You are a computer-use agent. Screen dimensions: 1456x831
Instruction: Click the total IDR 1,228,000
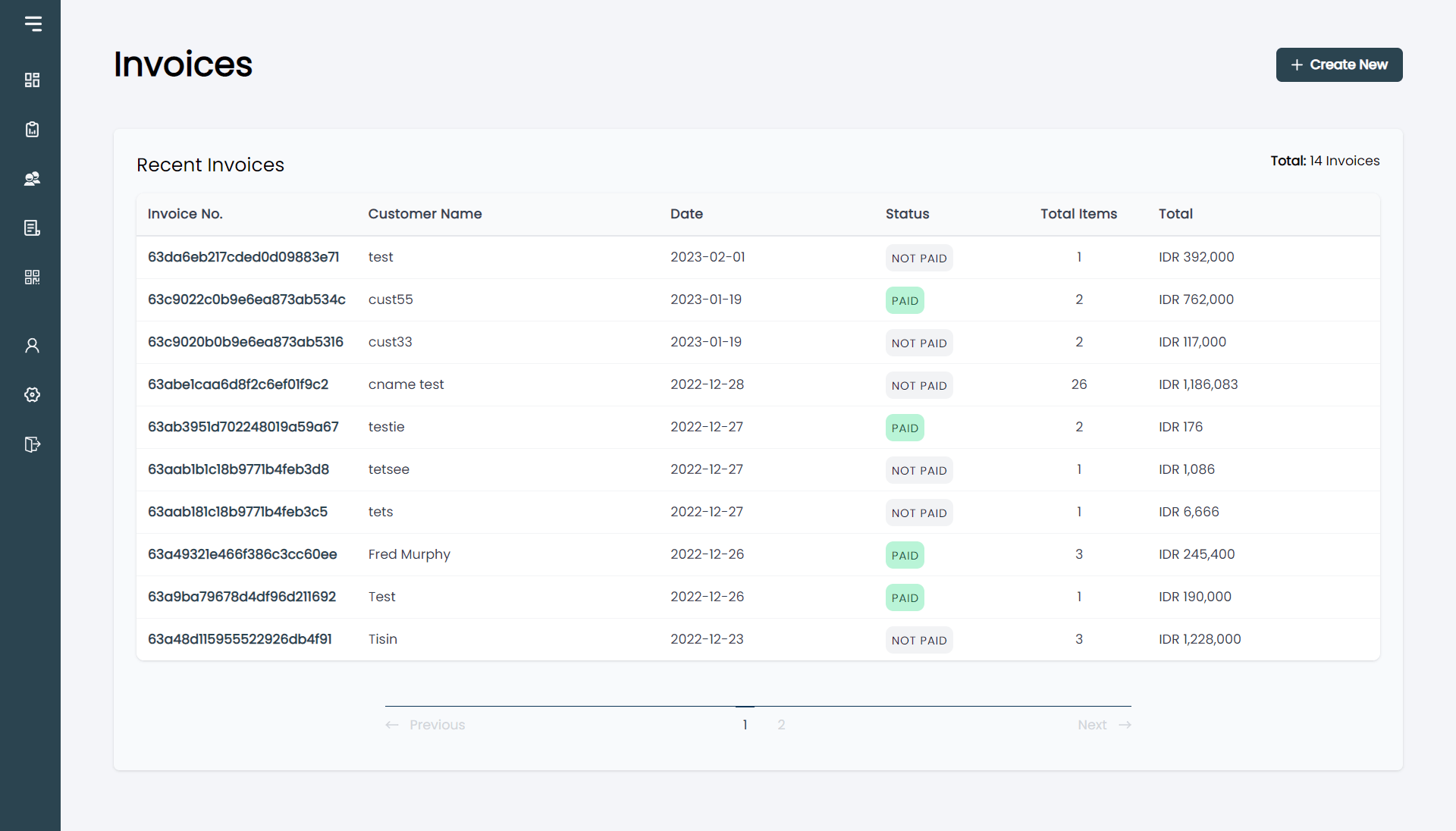[1200, 639]
